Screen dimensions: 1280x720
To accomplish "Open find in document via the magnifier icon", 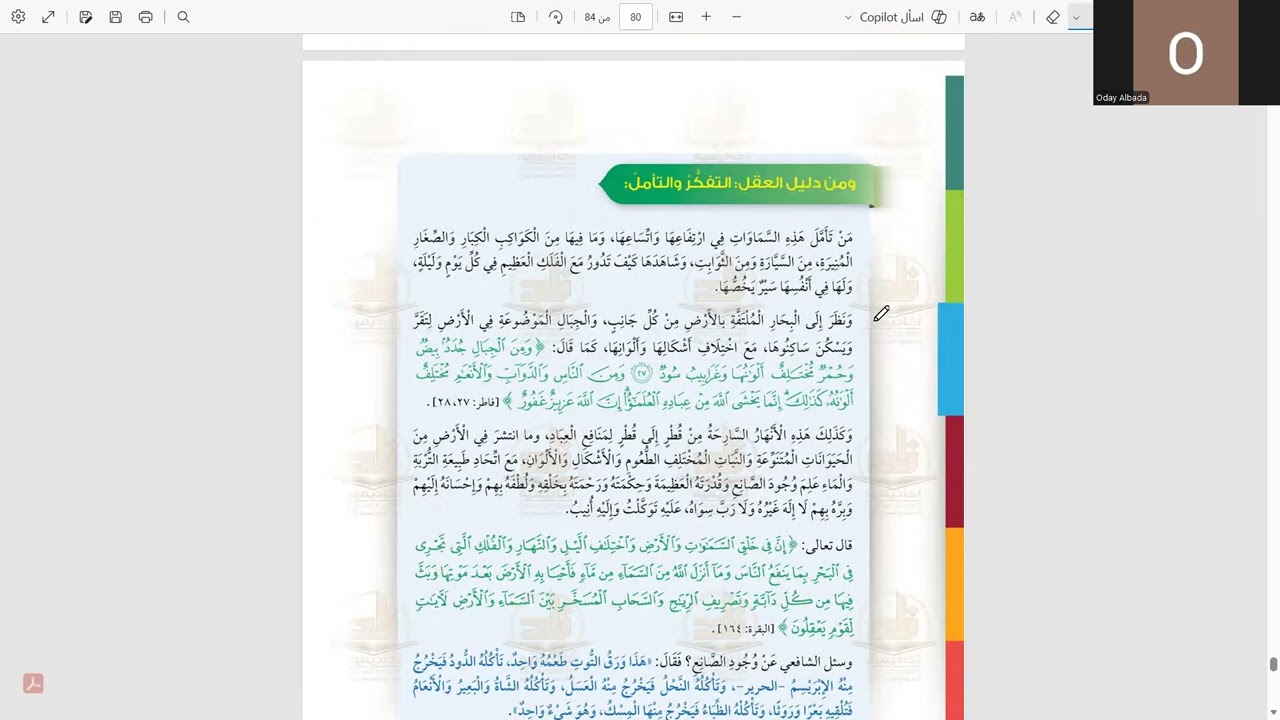I will point(183,17).
